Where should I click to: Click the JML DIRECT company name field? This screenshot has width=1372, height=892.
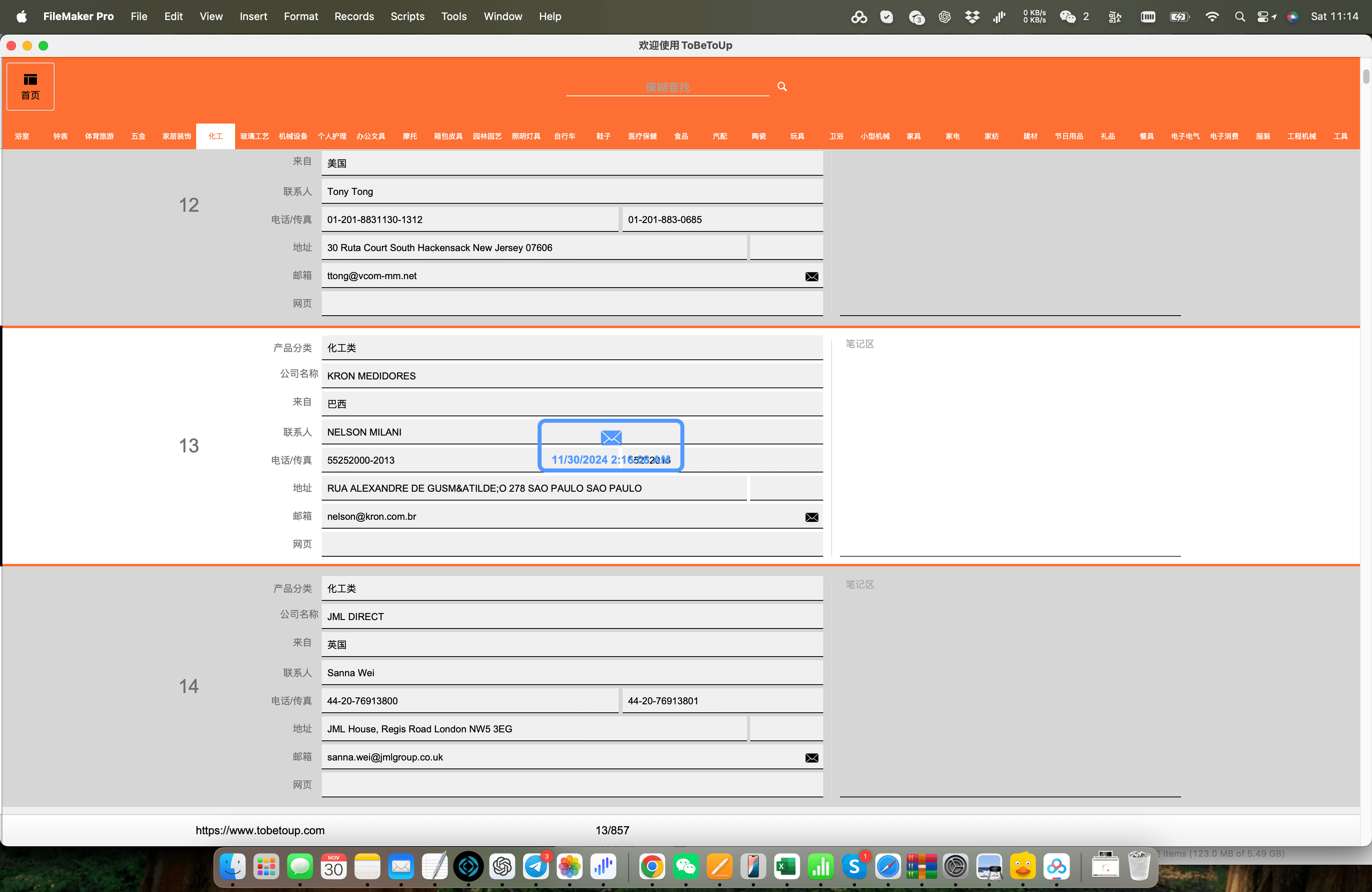point(572,616)
